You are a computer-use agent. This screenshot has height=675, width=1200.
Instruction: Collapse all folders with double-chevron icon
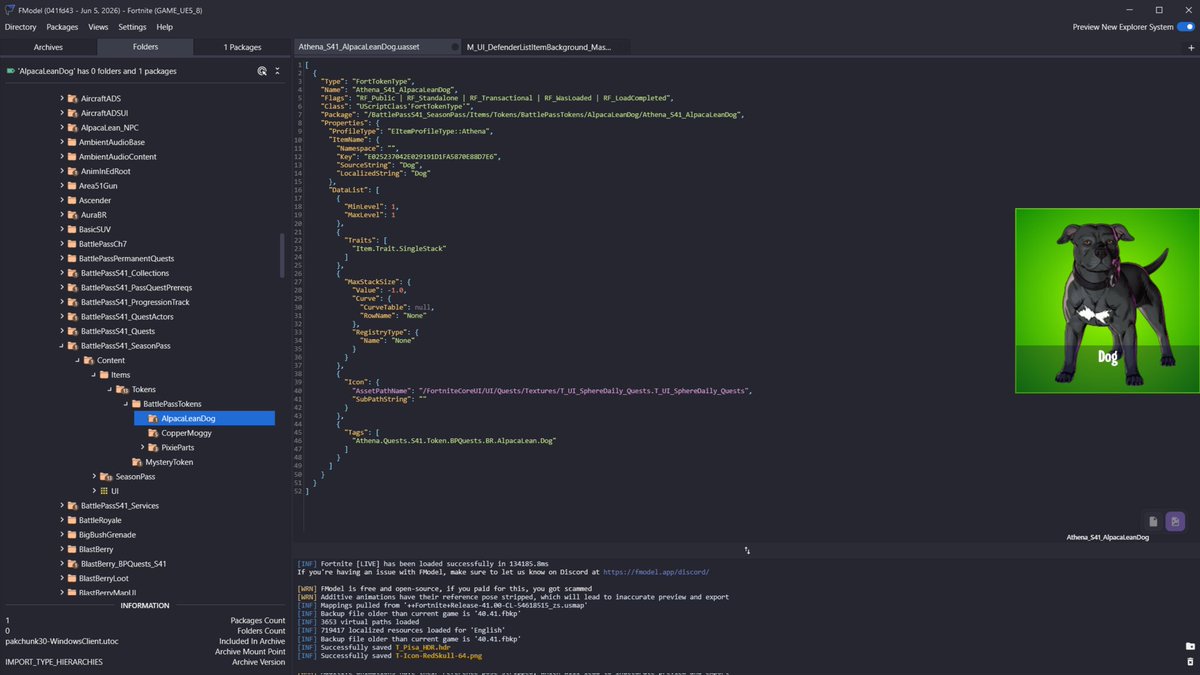click(x=279, y=71)
